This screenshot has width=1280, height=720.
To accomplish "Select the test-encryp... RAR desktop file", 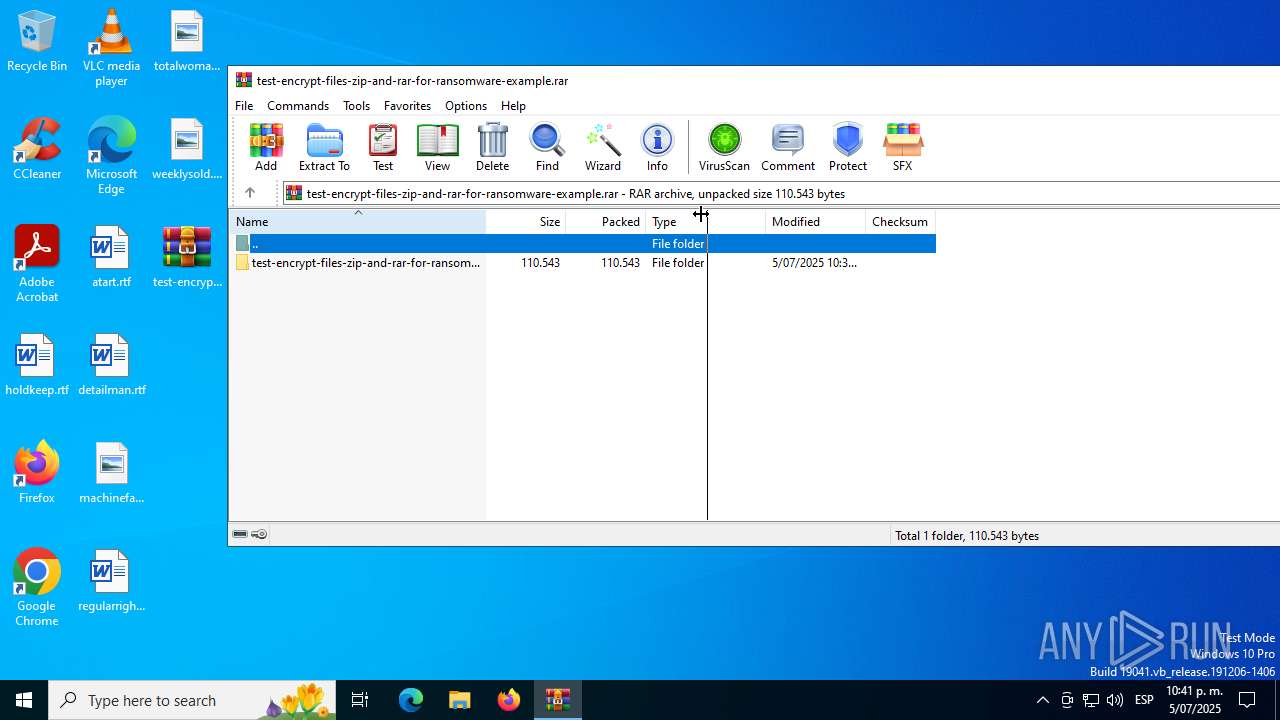I will (x=187, y=258).
